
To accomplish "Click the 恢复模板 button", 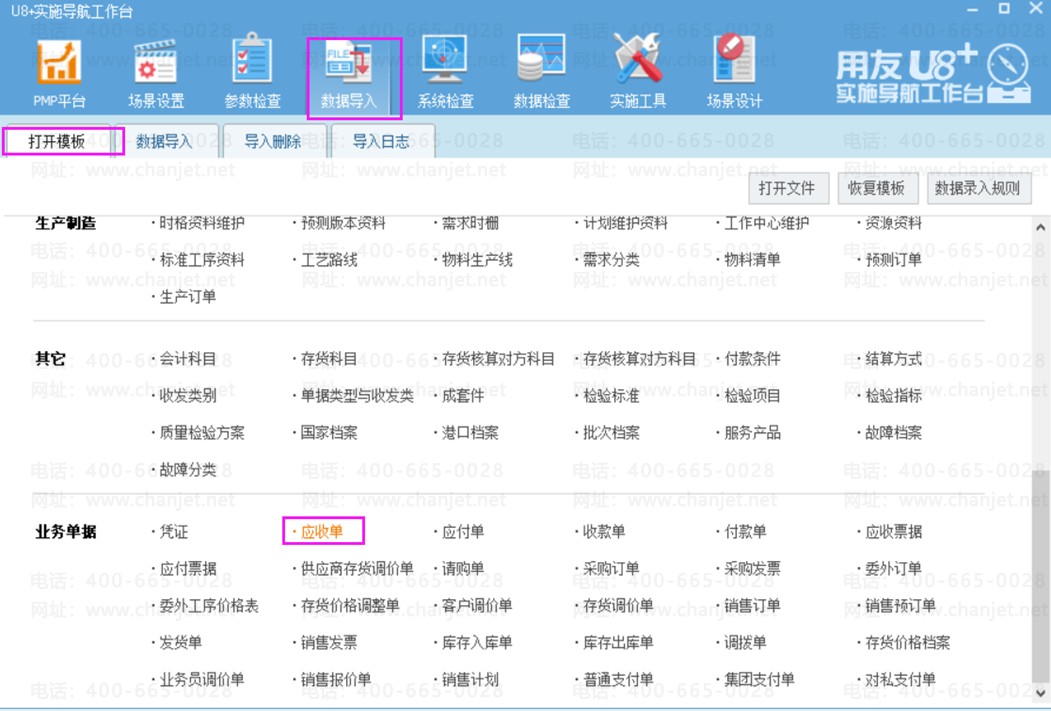I will click(877, 188).
